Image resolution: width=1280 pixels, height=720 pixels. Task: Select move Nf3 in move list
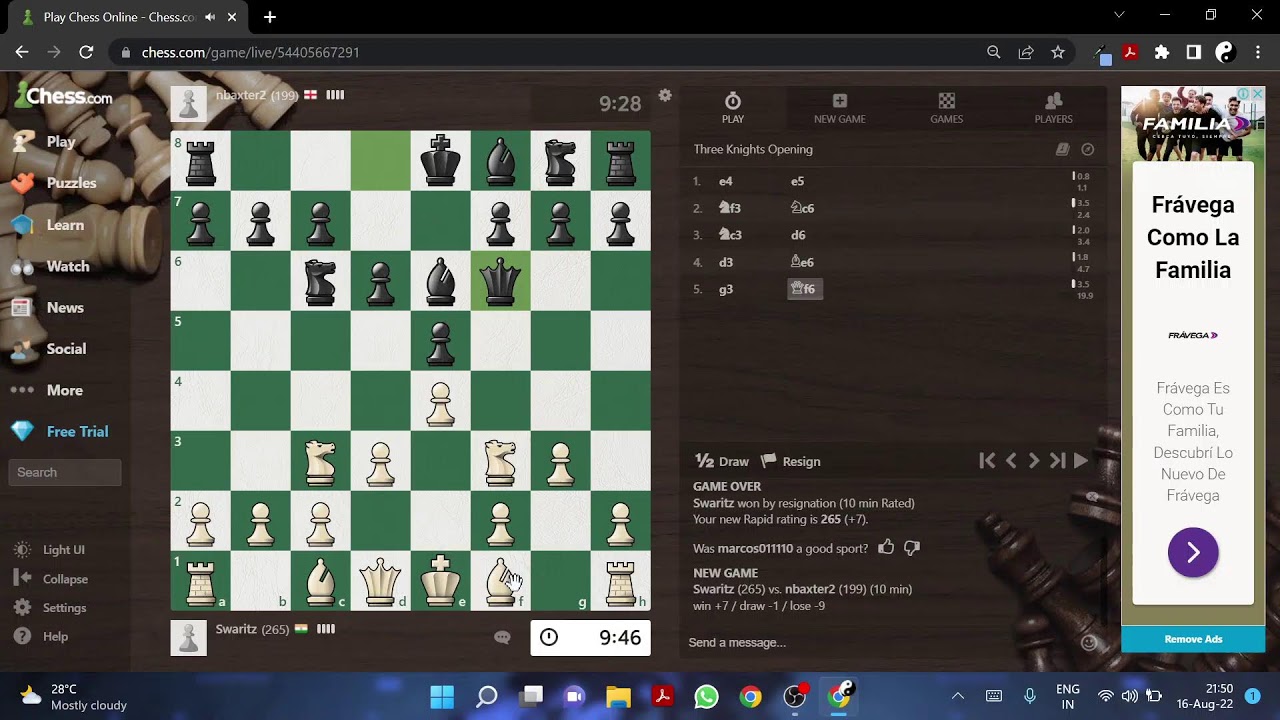coord(730,208)
